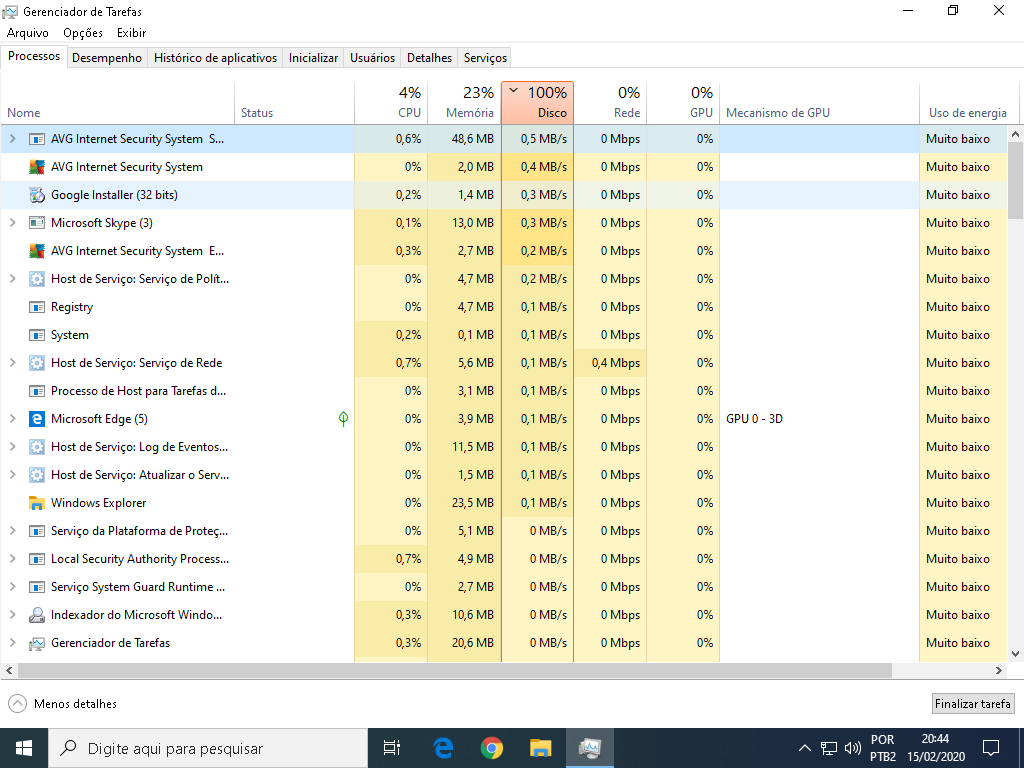This screenshot has width=1024, height=768.
Task: Open the Exibir menu
Action: (x=131, y=33)
